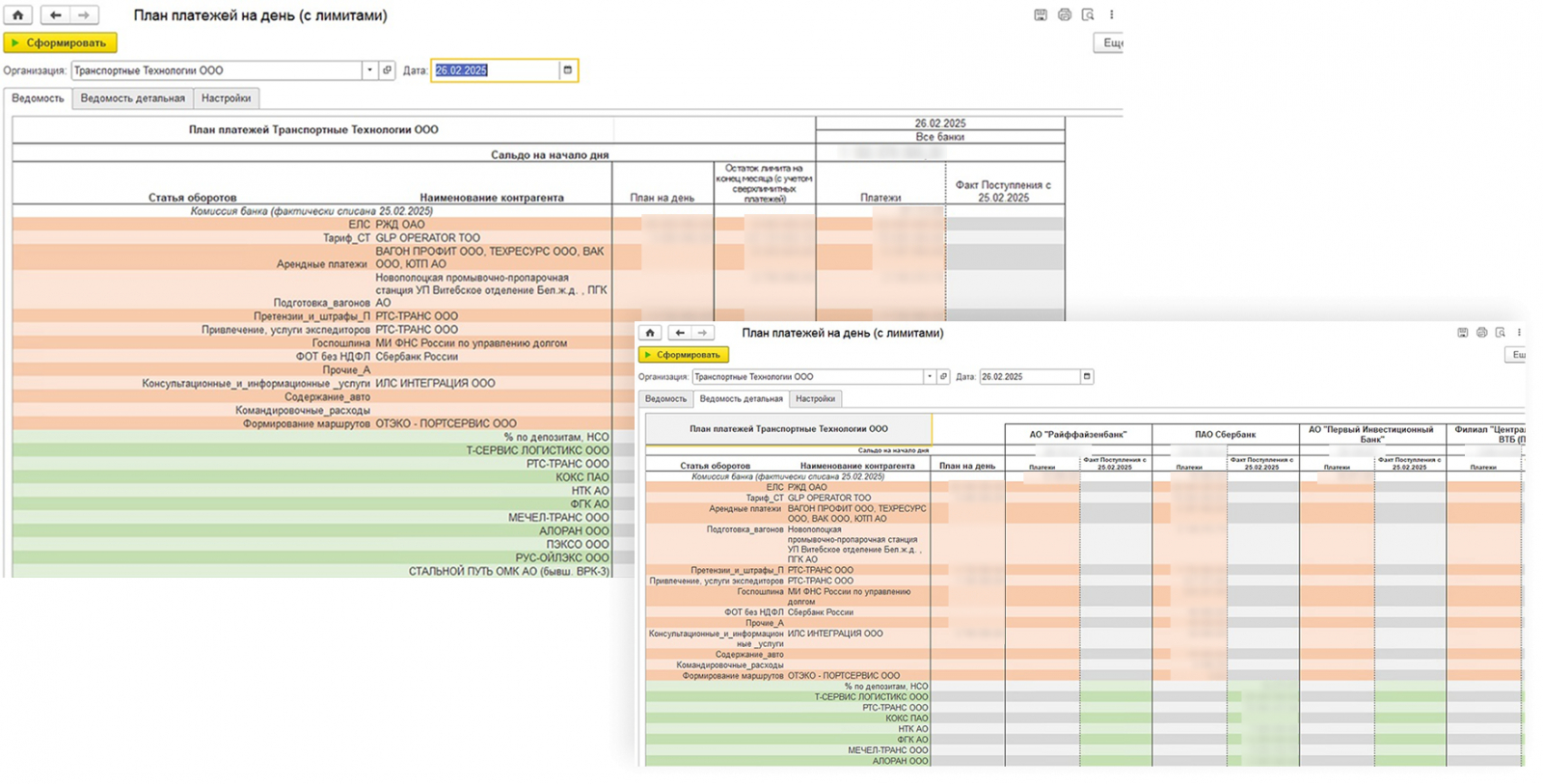This screenshot has width=1543, height=784.
Task: Open the three-dot menu in the back window
Action: pyautogui.click(x=1111, y=15)
